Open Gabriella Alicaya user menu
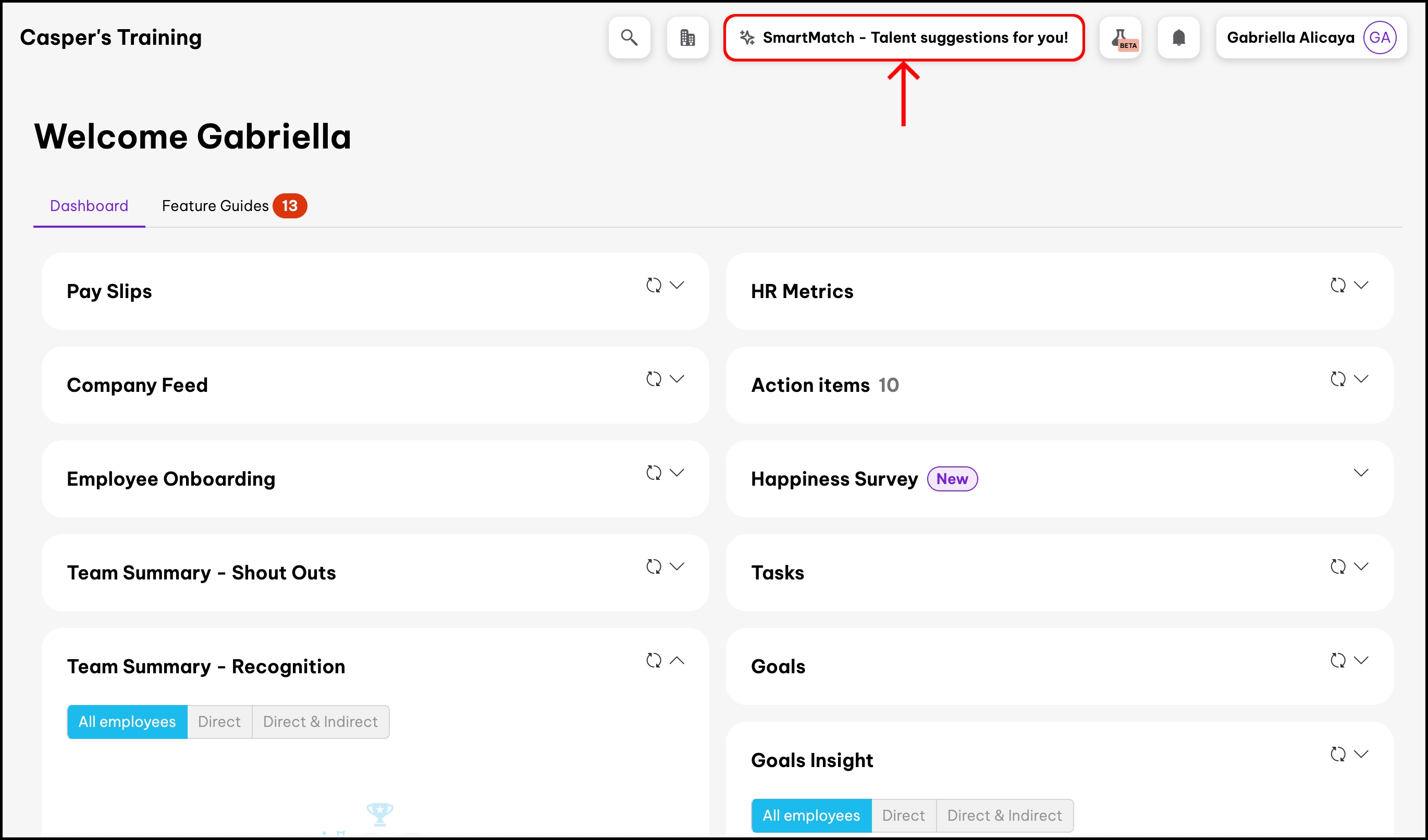The image size is (1428, 840). [x=1290, y=38]
